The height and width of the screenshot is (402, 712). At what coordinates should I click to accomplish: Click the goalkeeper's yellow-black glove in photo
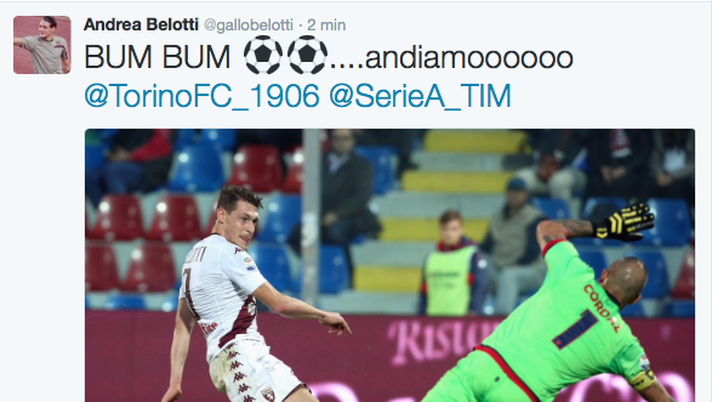click(x=626, y=221)
